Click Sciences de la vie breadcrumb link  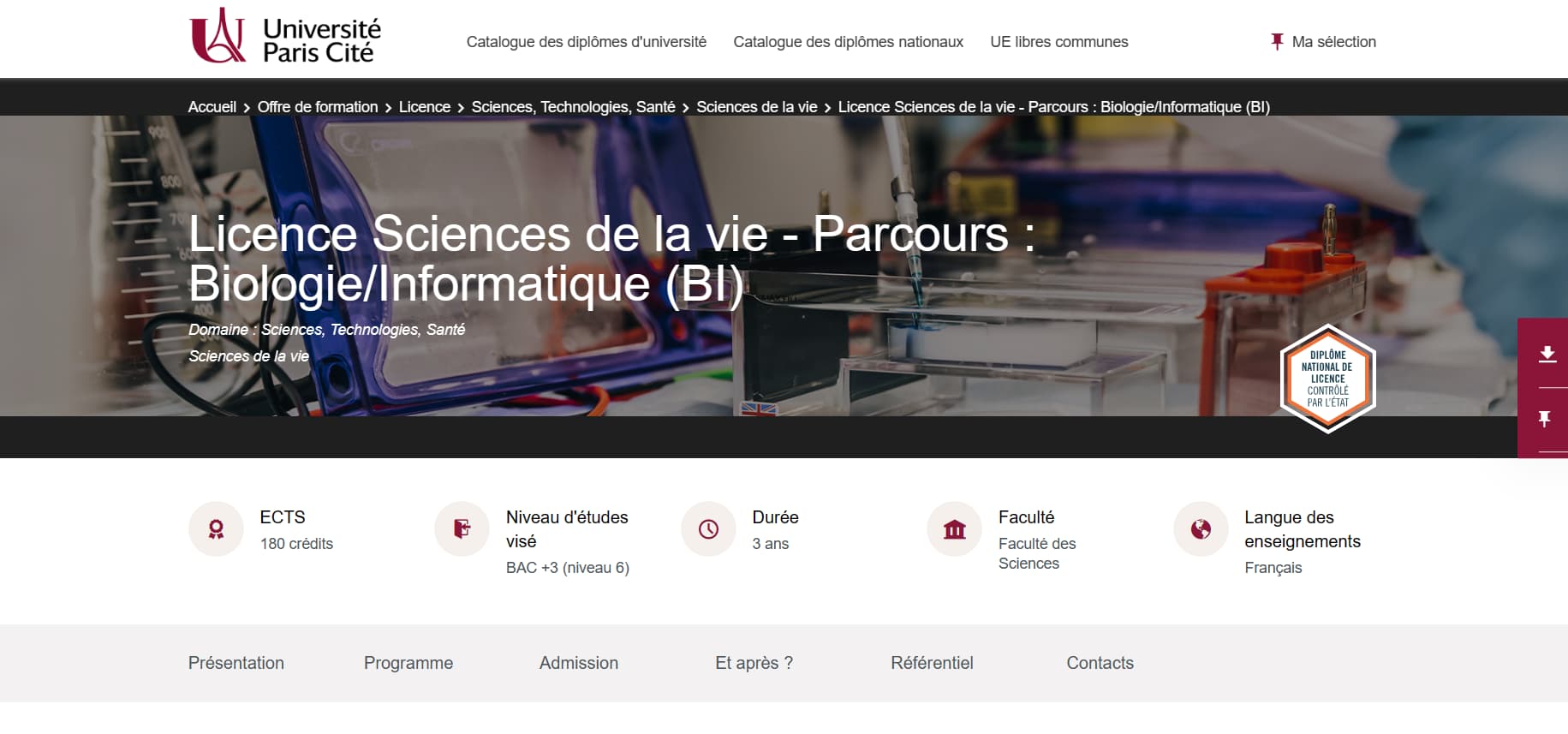(x=757, y=107)
